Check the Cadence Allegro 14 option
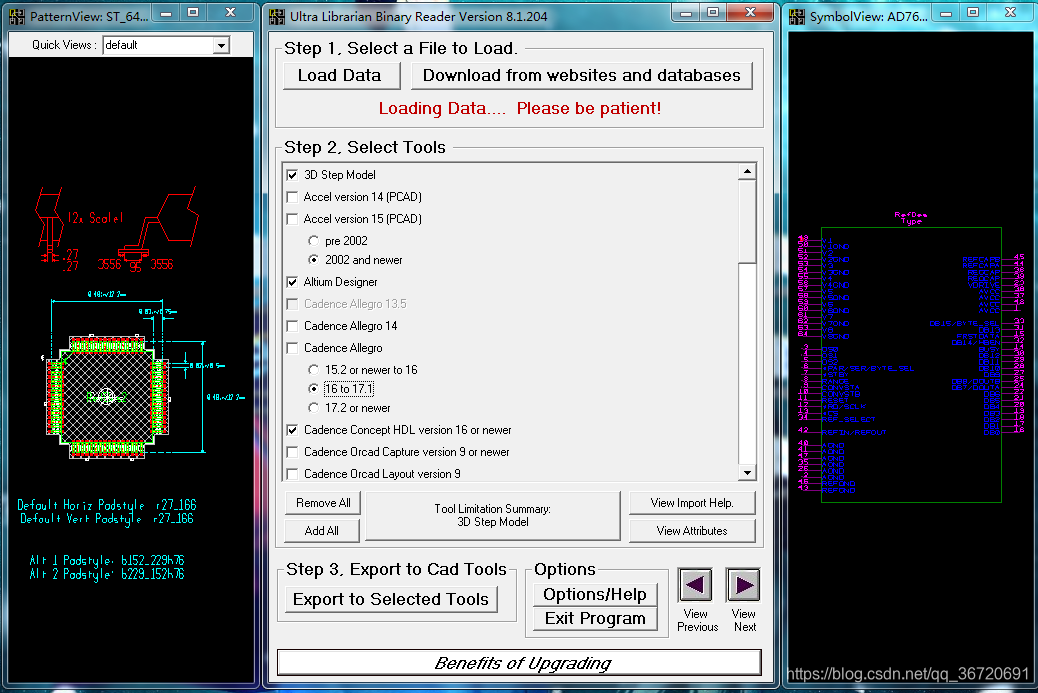1038x693 pixels. point(293,326)
